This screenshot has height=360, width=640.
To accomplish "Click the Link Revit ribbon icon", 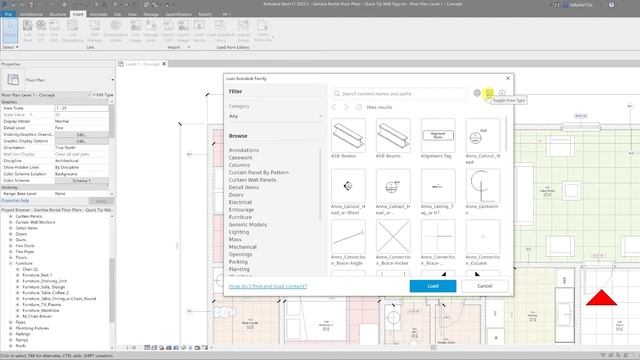I will [27, 31].
